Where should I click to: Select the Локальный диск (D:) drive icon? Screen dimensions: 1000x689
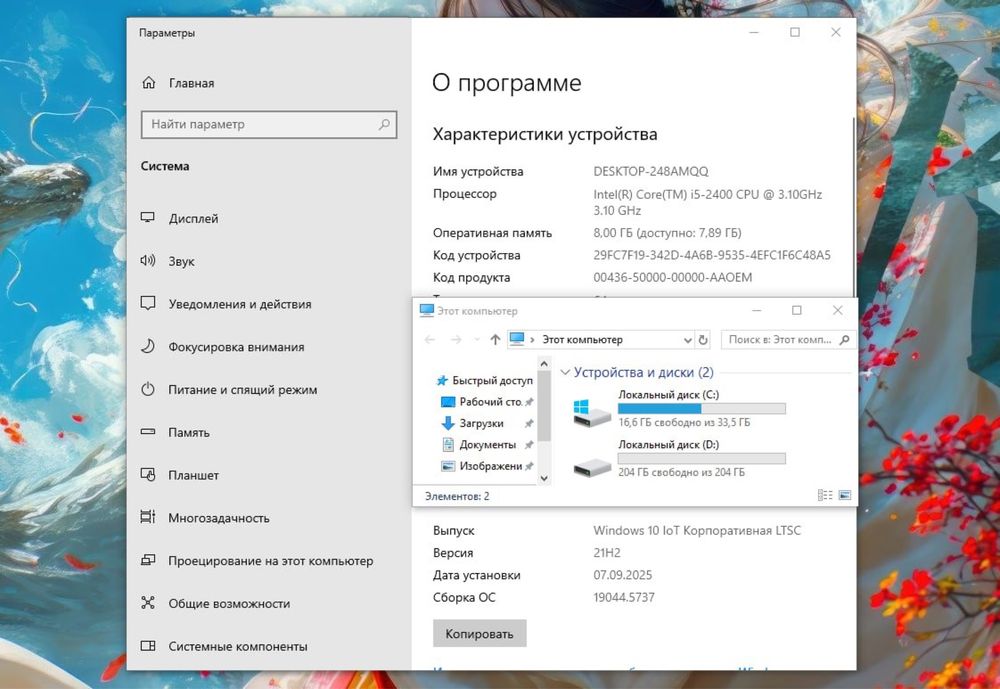pos(592,467)
